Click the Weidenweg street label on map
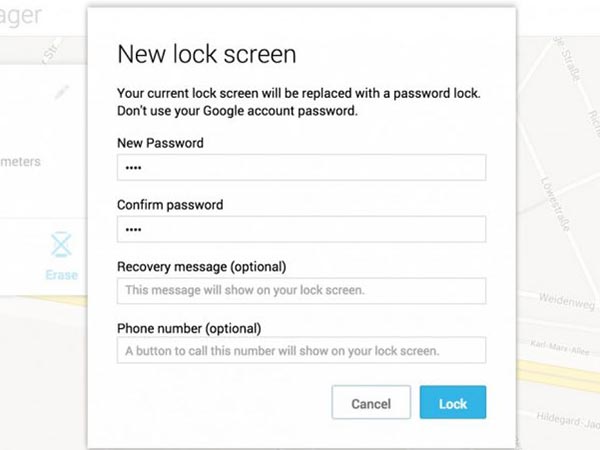 [x=567, y=301]
